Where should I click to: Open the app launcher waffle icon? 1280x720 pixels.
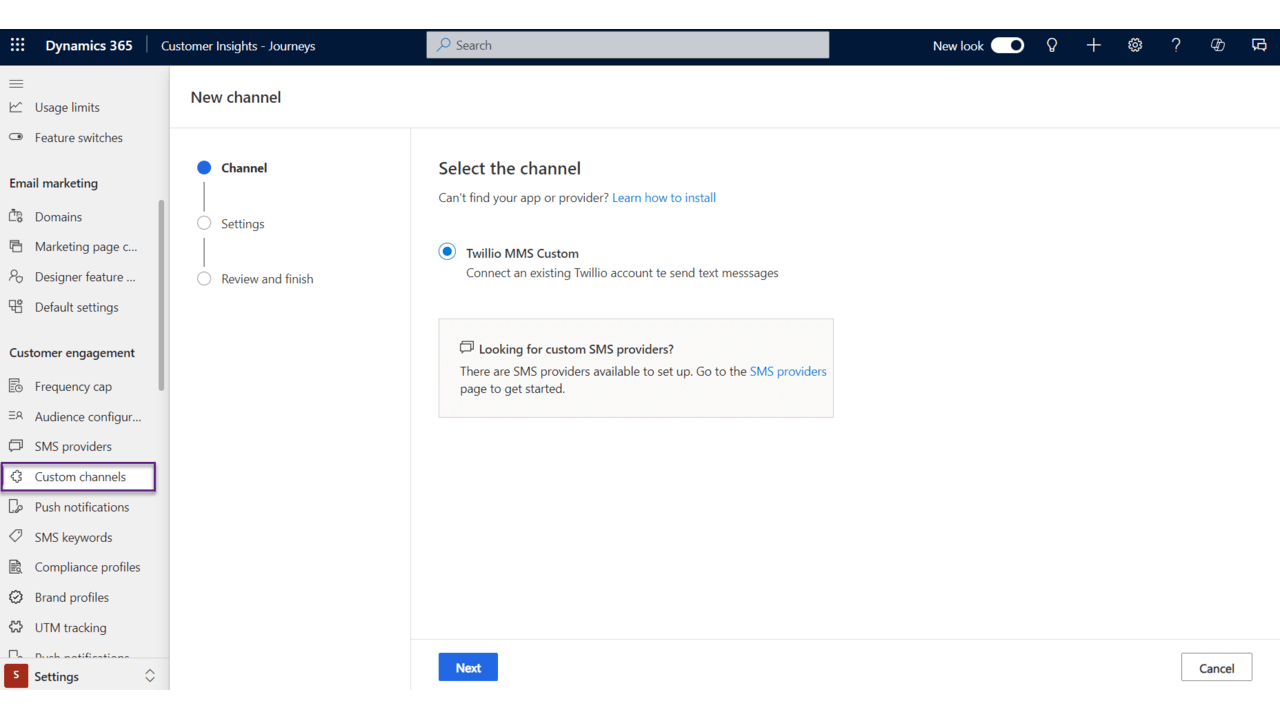[x=17, y=45]
